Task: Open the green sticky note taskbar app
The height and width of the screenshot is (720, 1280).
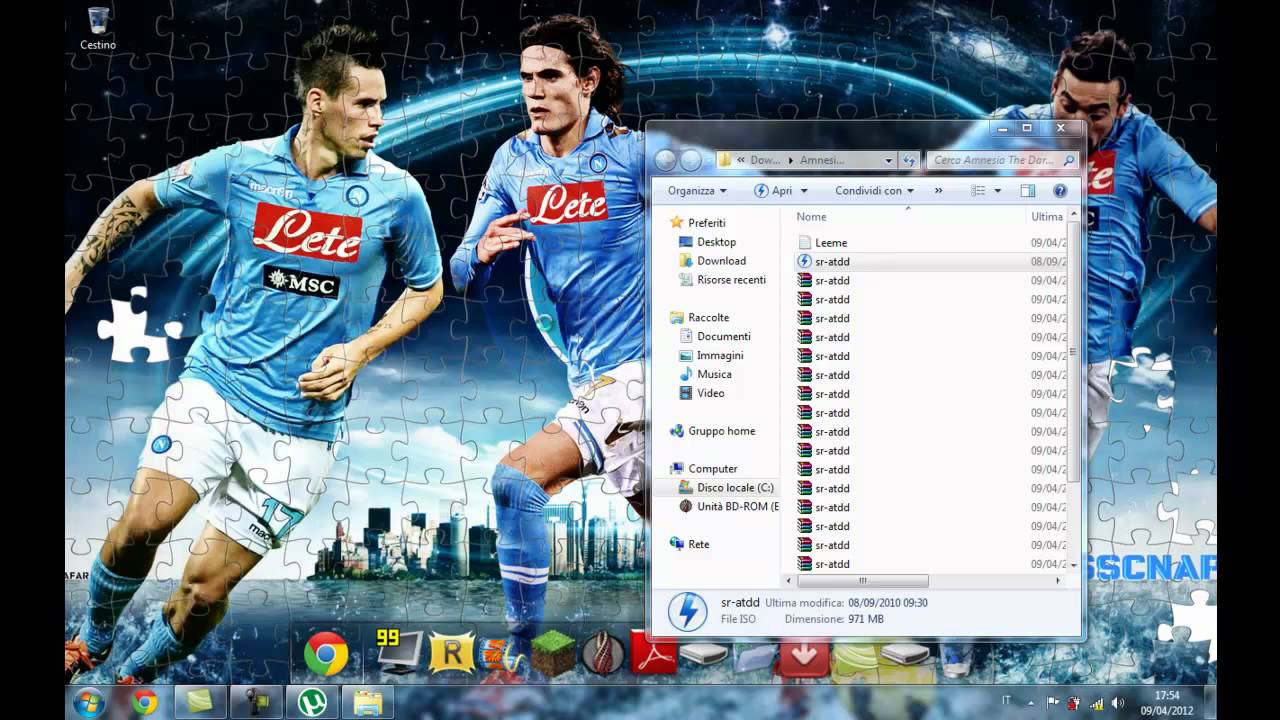Action: [x=200, y=703]
